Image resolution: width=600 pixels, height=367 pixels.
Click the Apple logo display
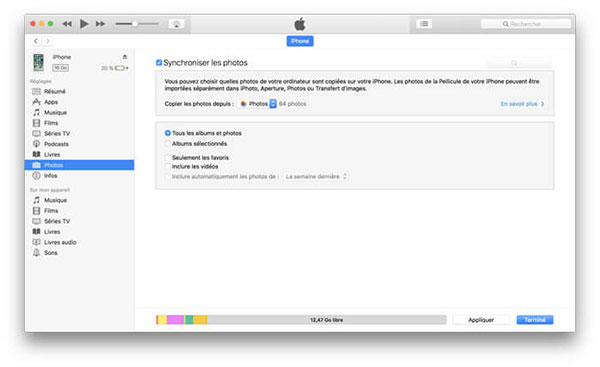pos(300,24)
